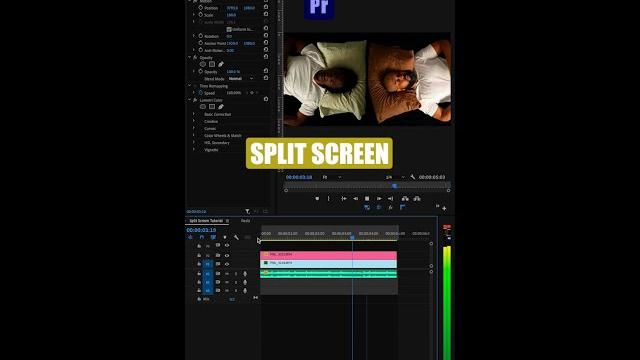Screen dimensions: 640x360
Task: Toggle V1 track targeting
Action: click(x=208, y=264)
